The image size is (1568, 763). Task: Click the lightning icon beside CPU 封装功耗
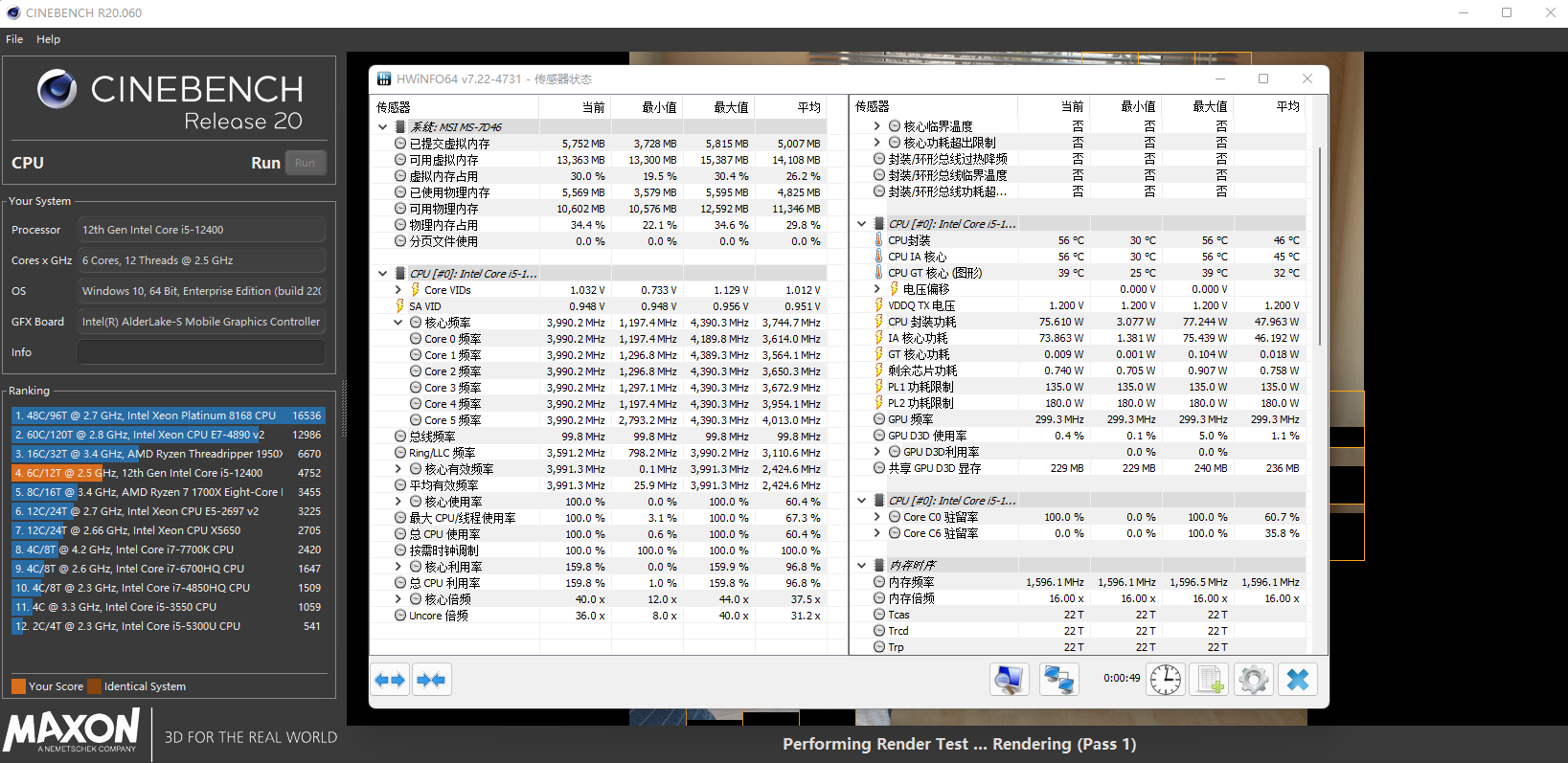pyautogui.click(x=879, y=322)
